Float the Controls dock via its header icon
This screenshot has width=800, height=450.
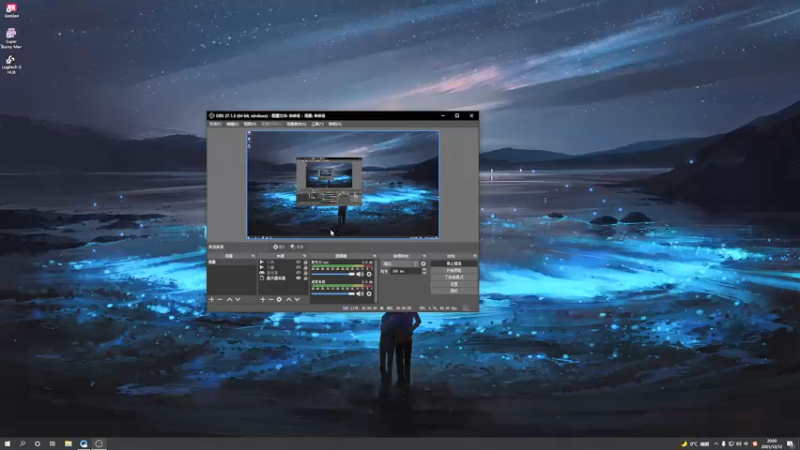(475, 256)
